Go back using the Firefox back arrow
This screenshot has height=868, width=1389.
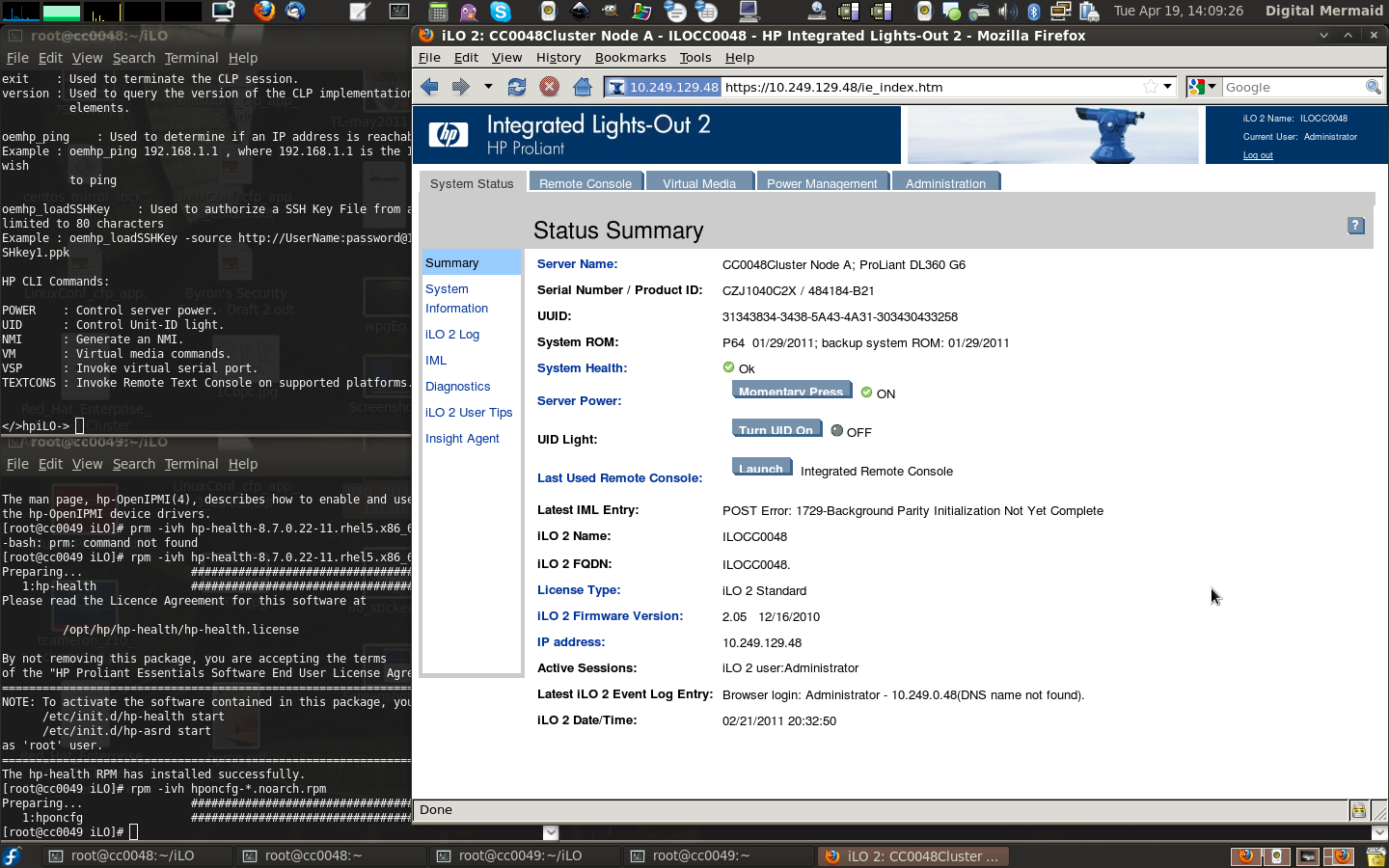tap(430, 87)
